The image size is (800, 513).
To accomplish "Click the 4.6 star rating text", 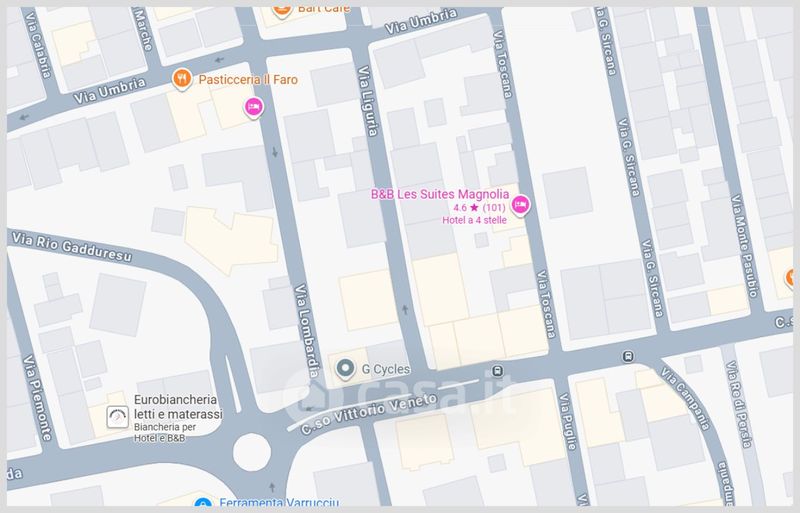I will click(478, 208).
